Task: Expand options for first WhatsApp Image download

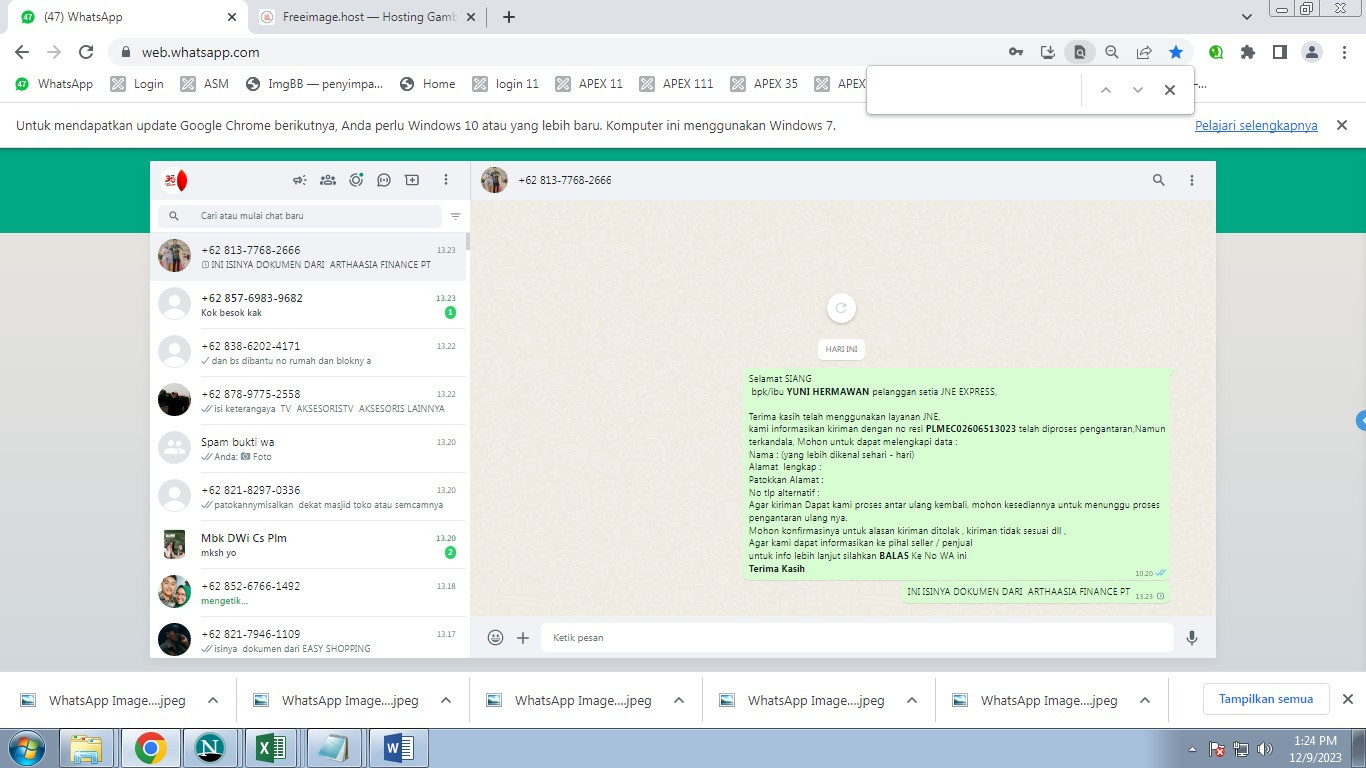Action: pos(212,701)
